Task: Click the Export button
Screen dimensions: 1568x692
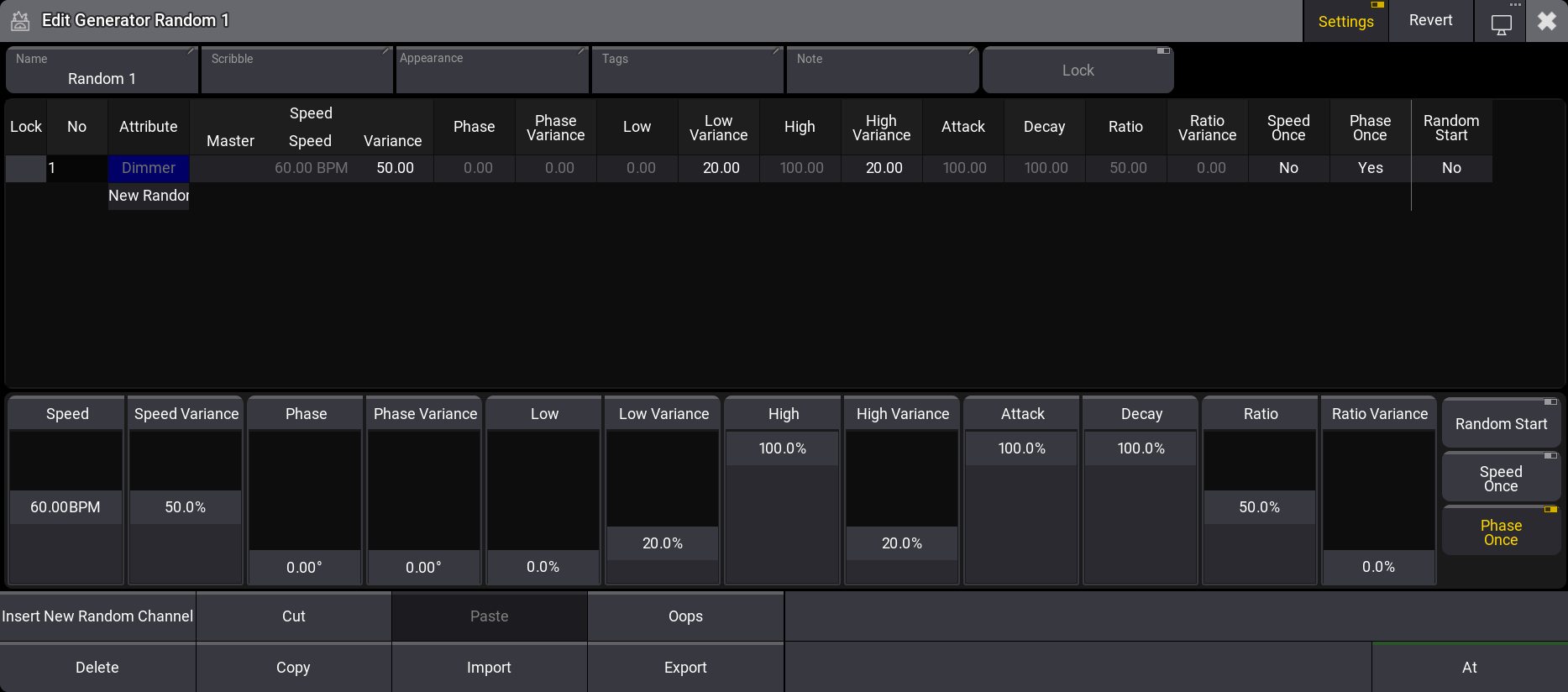Action: tap(685, 668)
